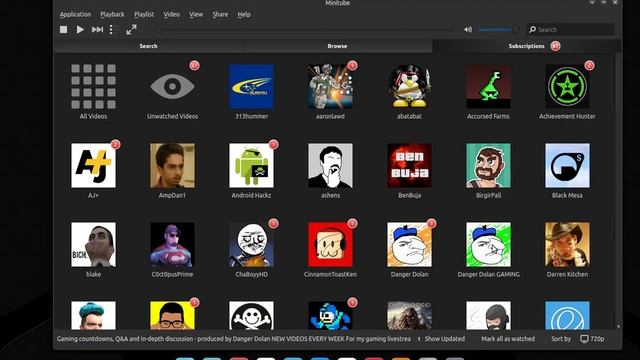Screen dimensions: 640x360
Task: Click Mark all as watched
Action: 508,338
